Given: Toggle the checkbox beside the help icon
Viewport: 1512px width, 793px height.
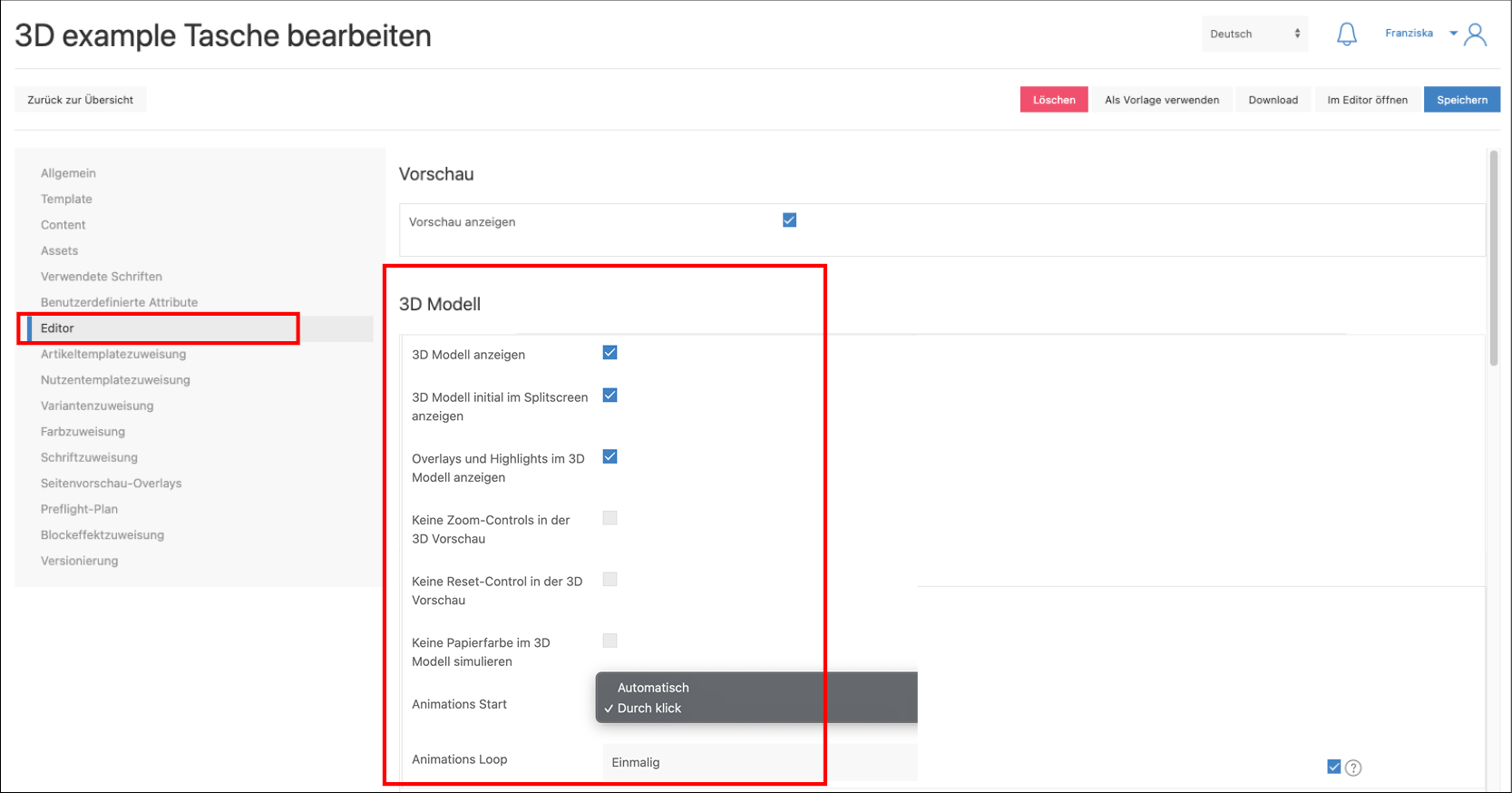Looking at the screenshot, I should tap(1333, 767).
